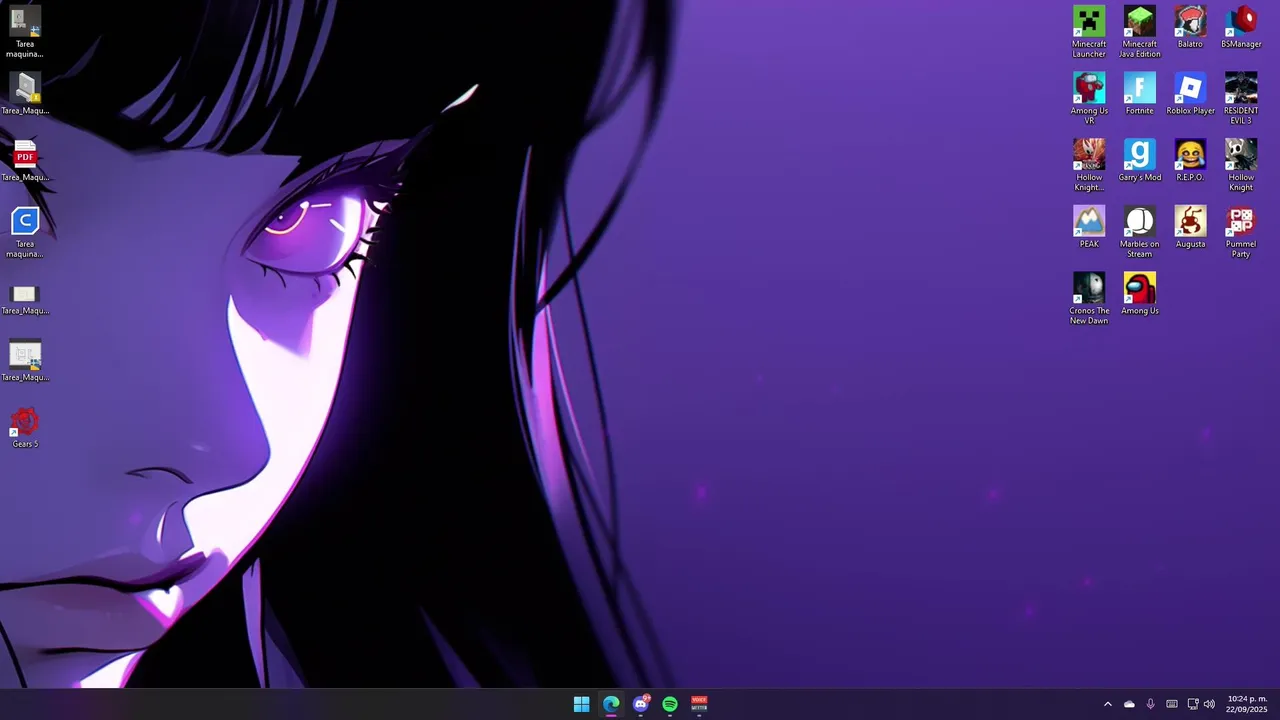Click the microphone tray icon
Screen dimensions: 1280x720
[x=1150, y=704]
